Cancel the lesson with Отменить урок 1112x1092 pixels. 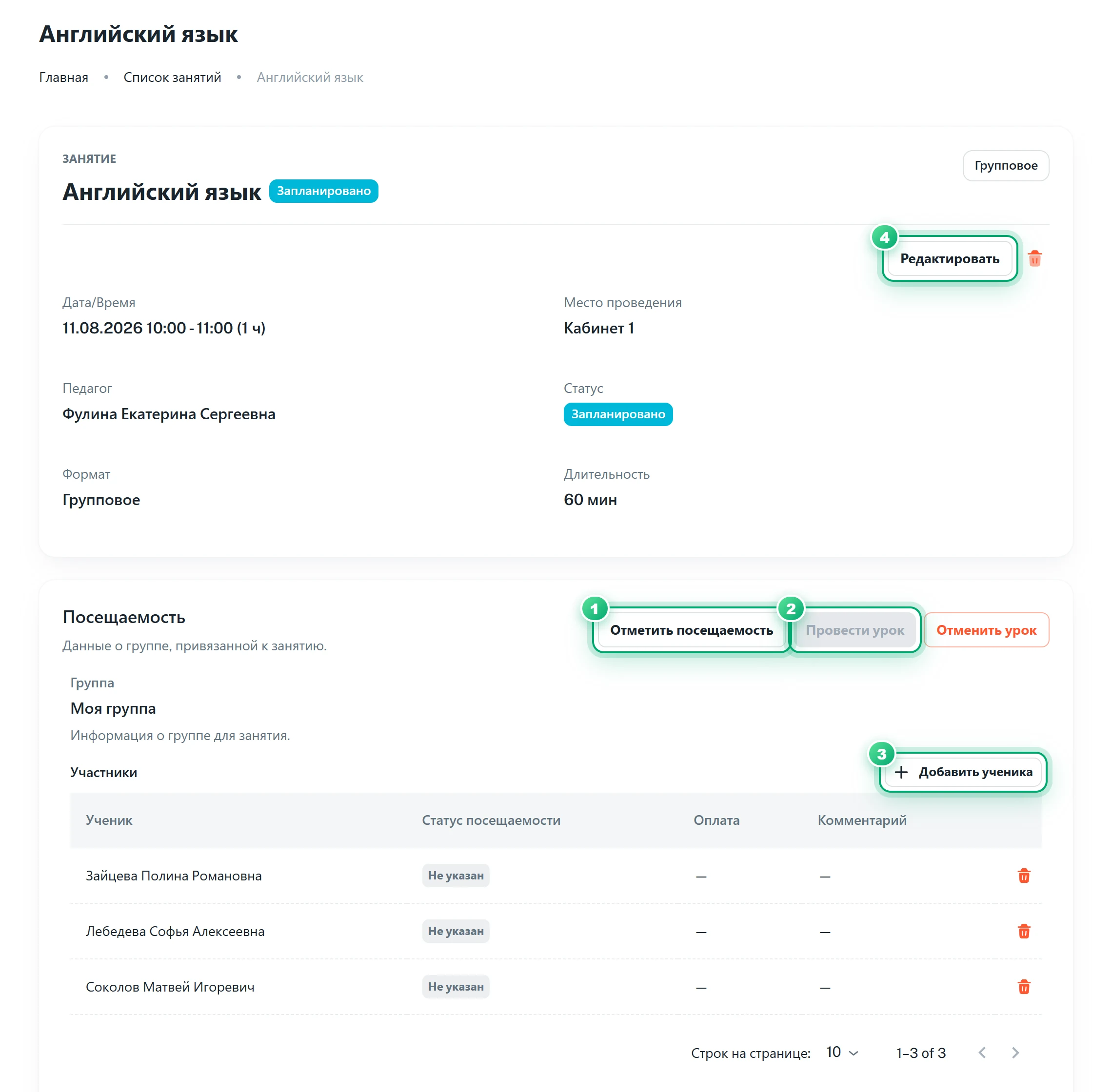986,630
